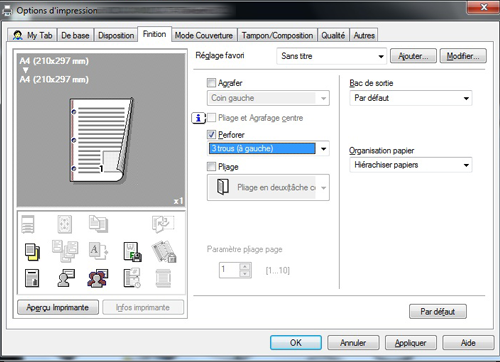The width and height of the screenshot is (500, 362).
Task: Click the document with clock icon
Action: 132,278
